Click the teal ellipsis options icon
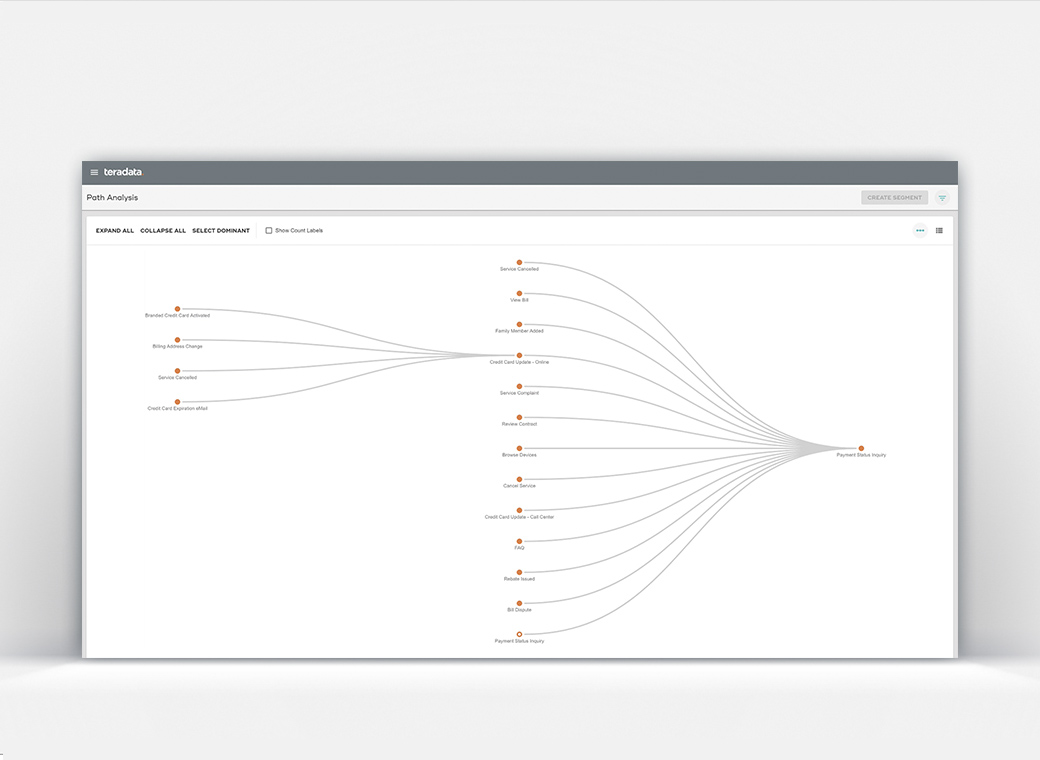The height and width of the screenshot is (760, 1040). click(919, 230)
